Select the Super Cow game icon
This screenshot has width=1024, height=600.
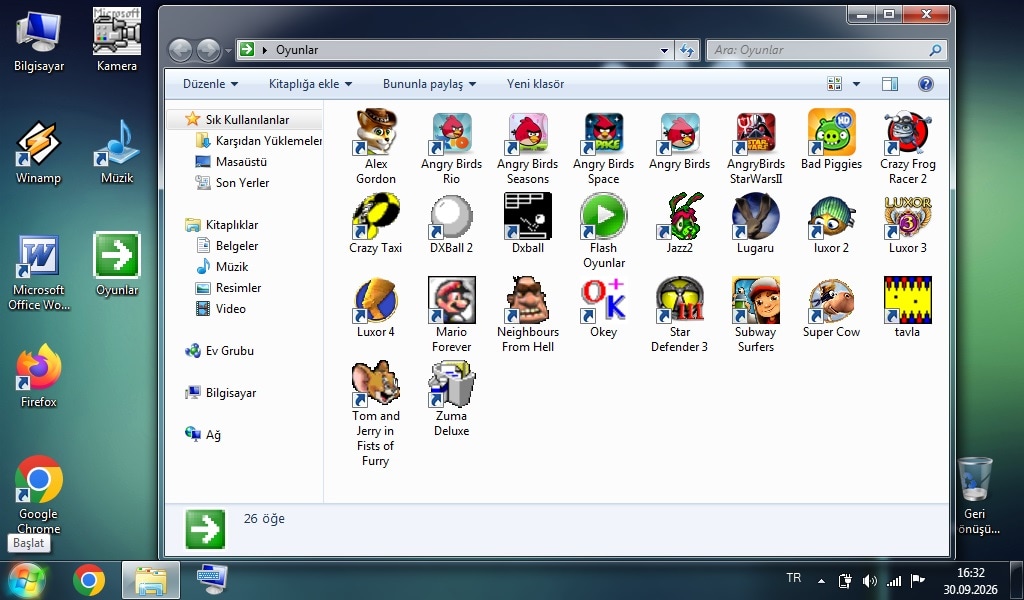tap(831, 308)
